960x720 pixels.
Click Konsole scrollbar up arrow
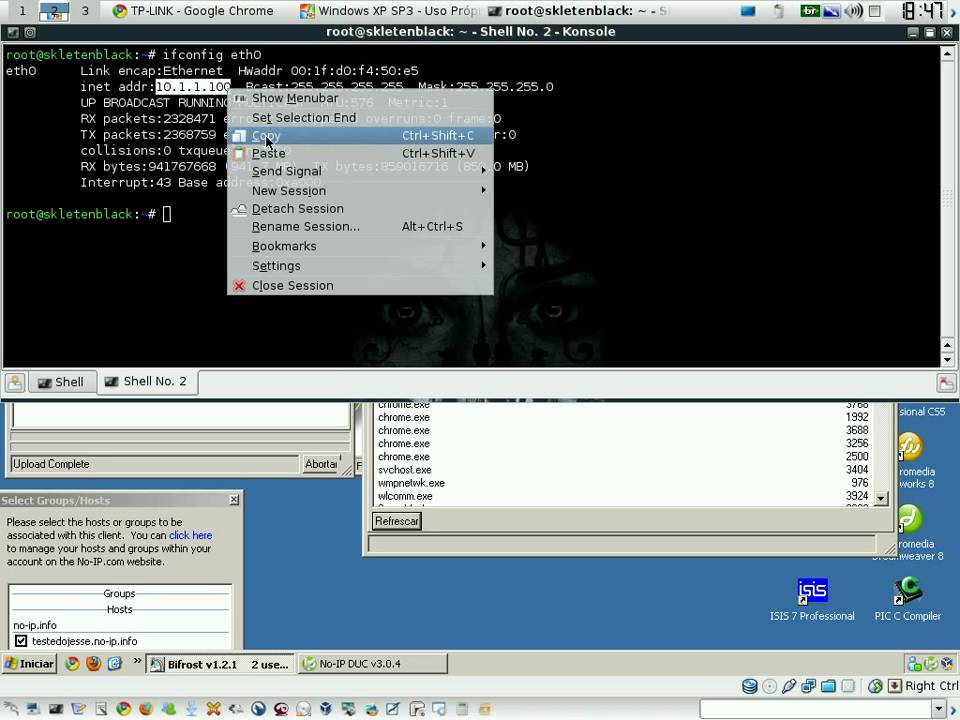[947, 54]
